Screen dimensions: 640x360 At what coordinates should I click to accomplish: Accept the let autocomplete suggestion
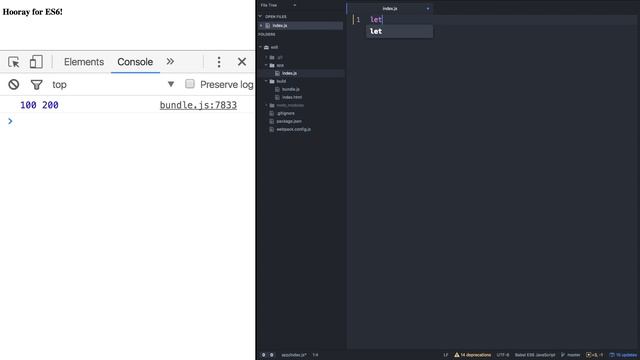pos(399,31)
